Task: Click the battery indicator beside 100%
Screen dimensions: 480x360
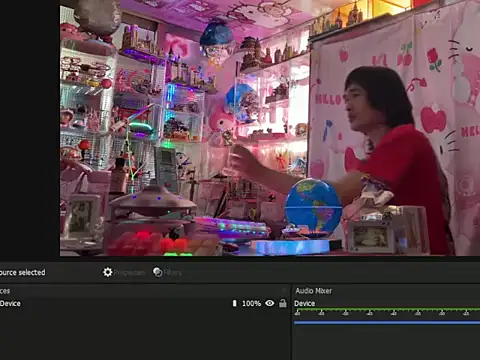Action: (234, 303)
